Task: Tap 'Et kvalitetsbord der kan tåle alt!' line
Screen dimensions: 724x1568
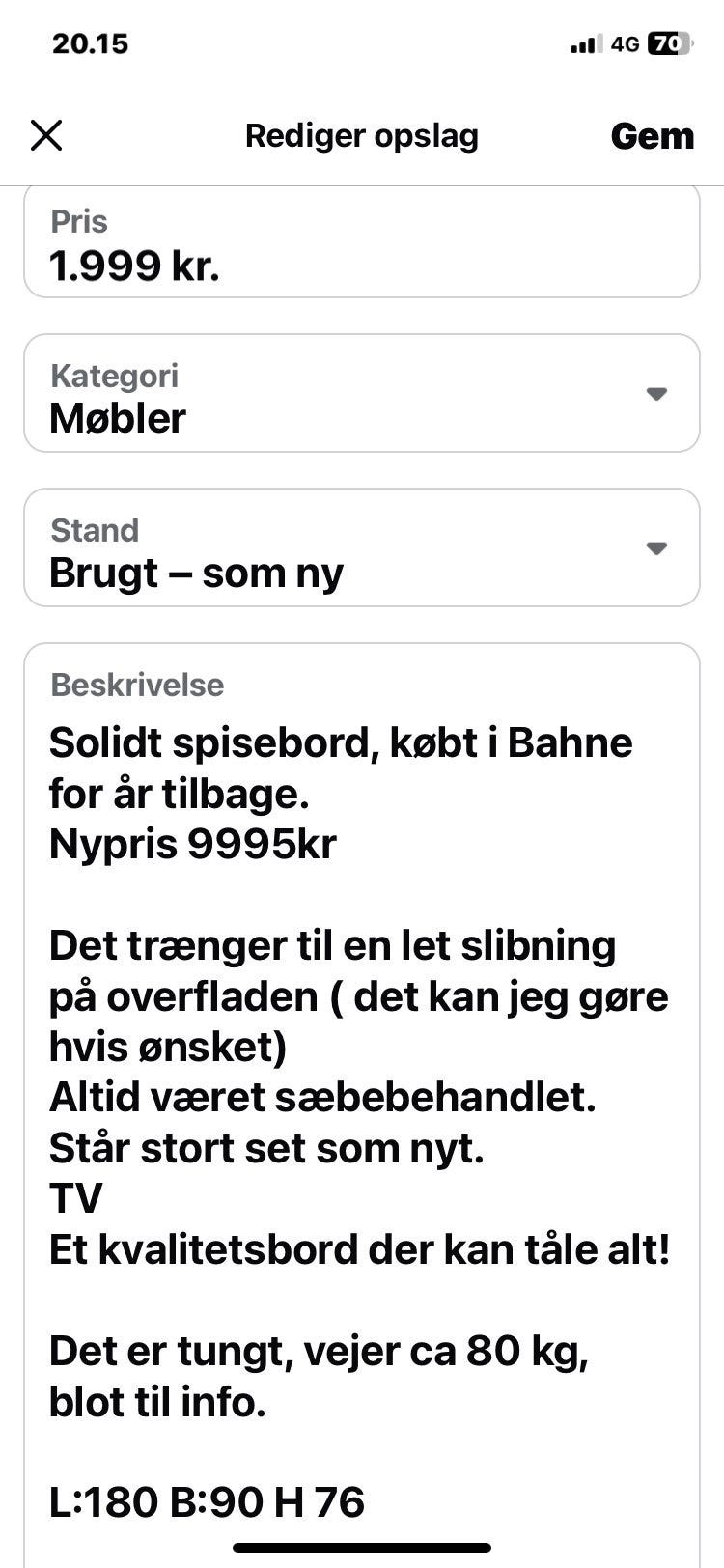Action: pyautogui.click(x=359, y=1250)
